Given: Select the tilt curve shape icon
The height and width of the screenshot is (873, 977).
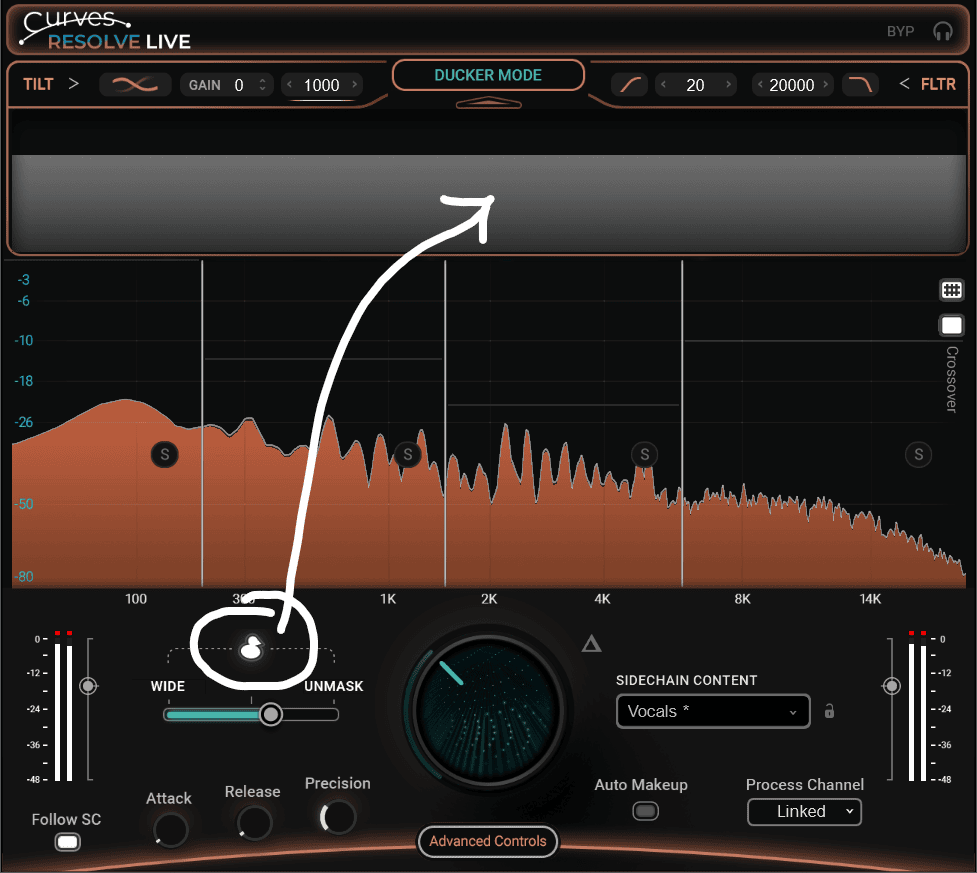Looking at the screenshot, I should point(135,85).
